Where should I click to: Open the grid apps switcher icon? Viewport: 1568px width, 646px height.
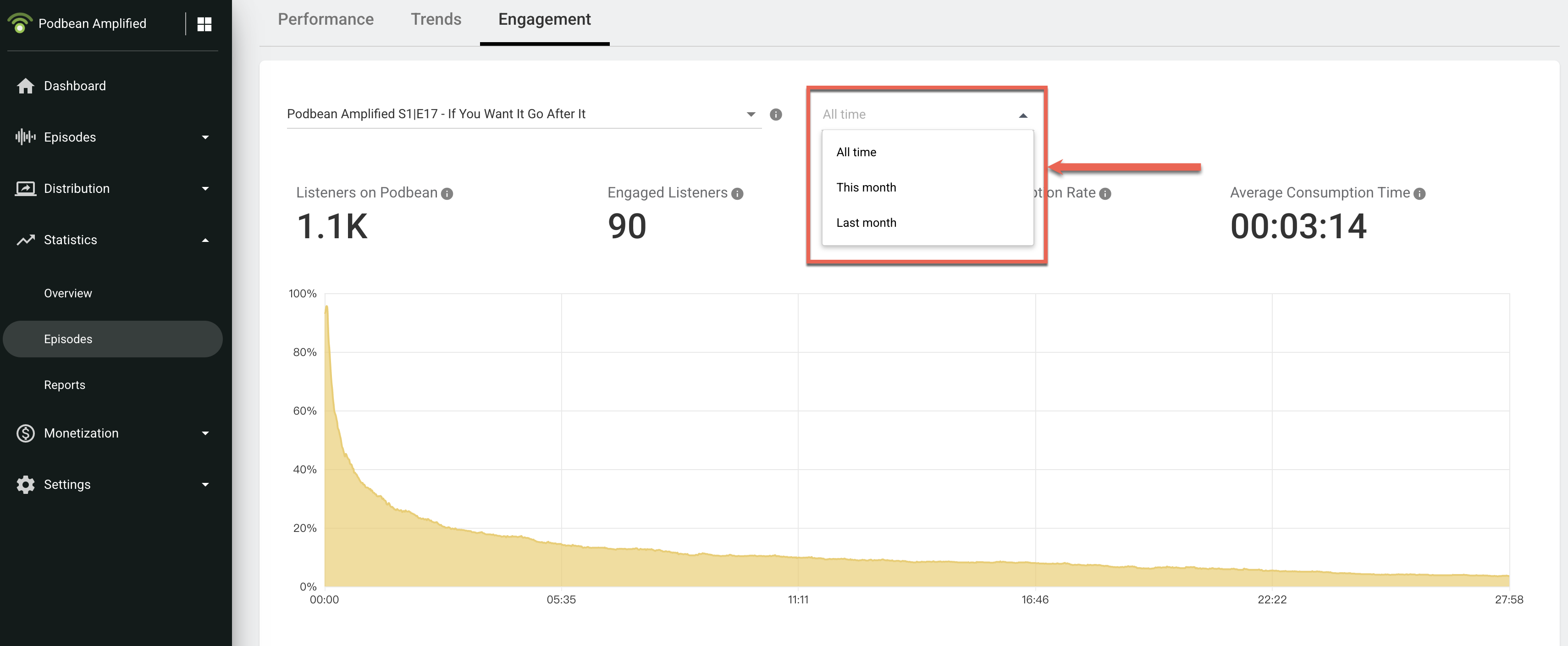(x=204, y=24)
